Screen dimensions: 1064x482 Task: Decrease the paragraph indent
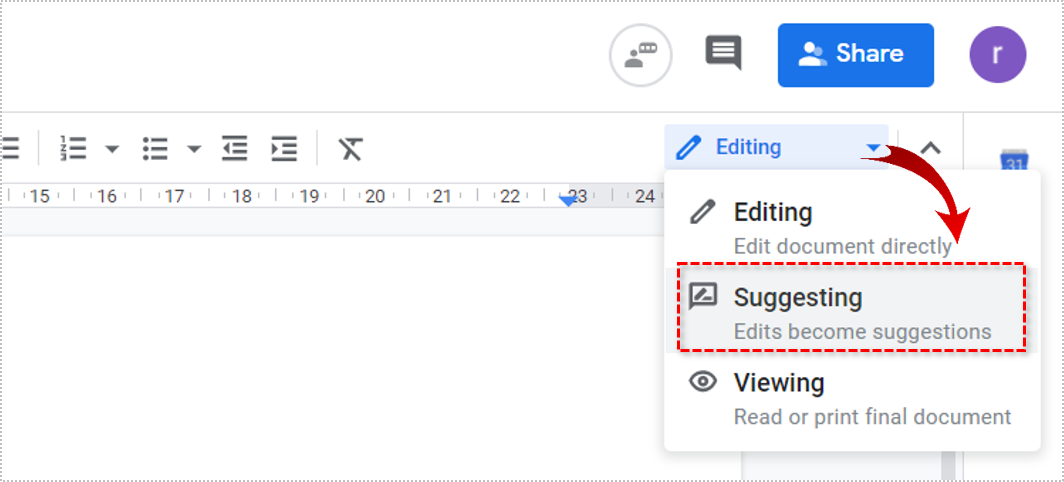[235, 149]
